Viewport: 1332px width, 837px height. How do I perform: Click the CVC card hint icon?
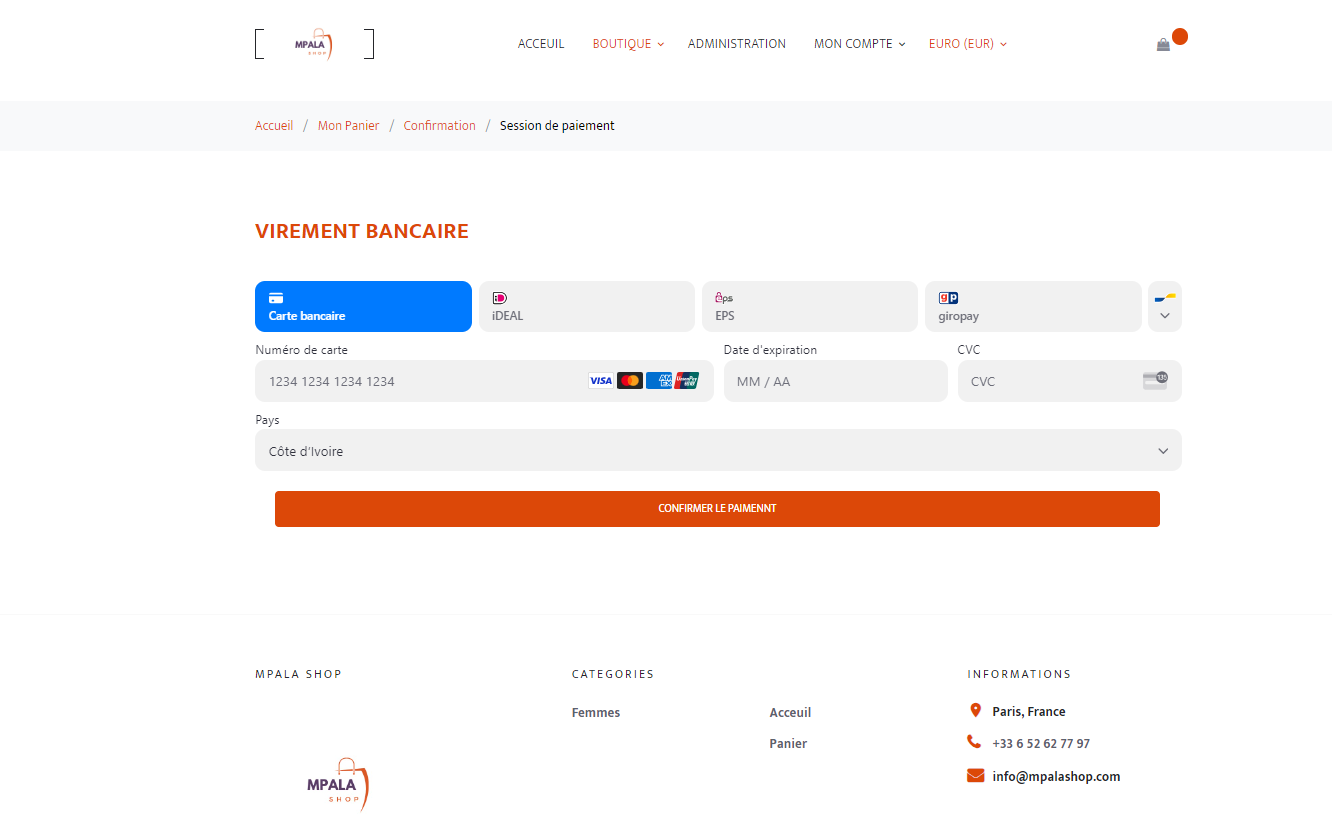[x=1155, y=381]
